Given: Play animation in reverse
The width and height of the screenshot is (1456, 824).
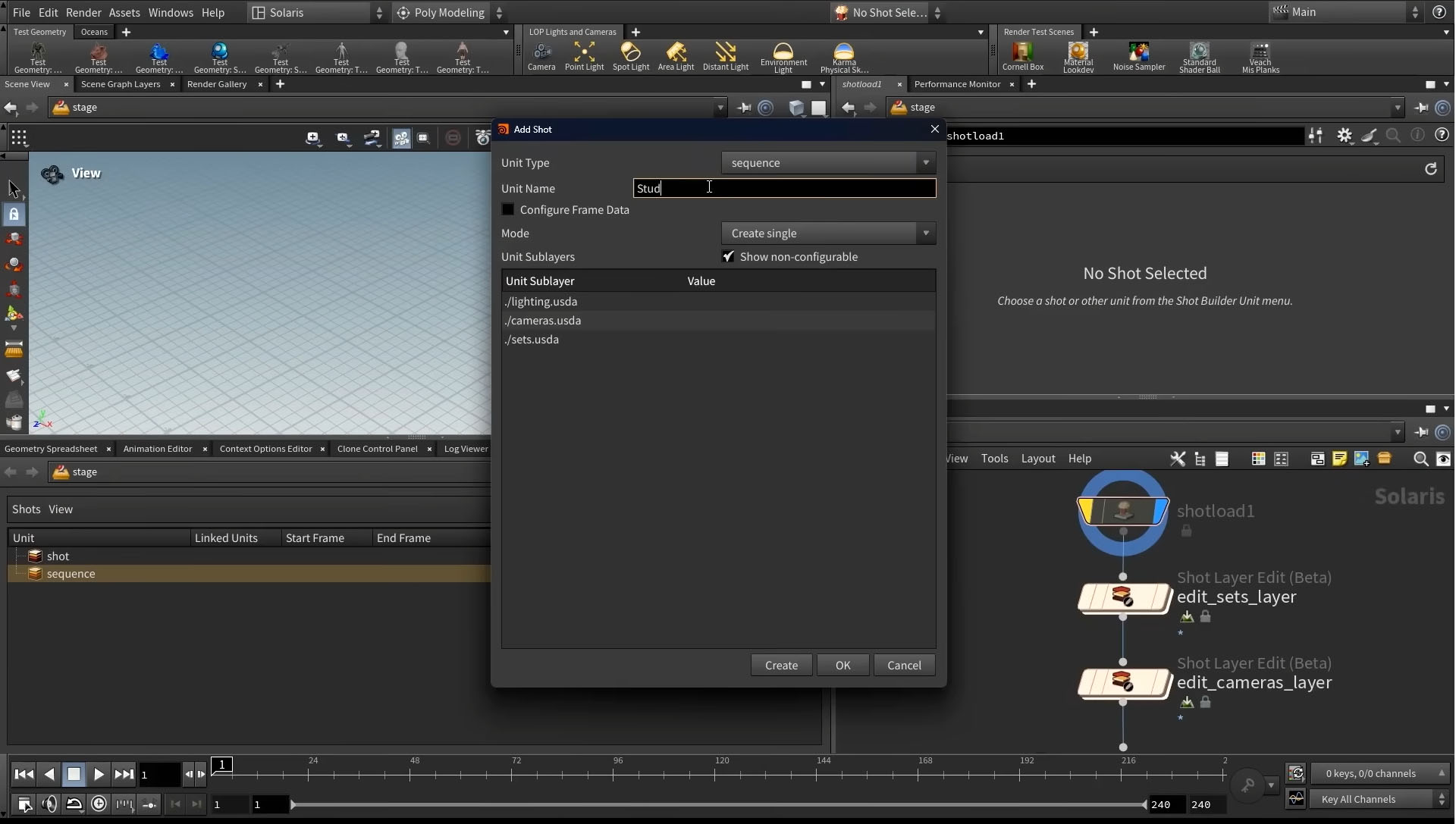Looking at the screenshot, I should (49, 774).
